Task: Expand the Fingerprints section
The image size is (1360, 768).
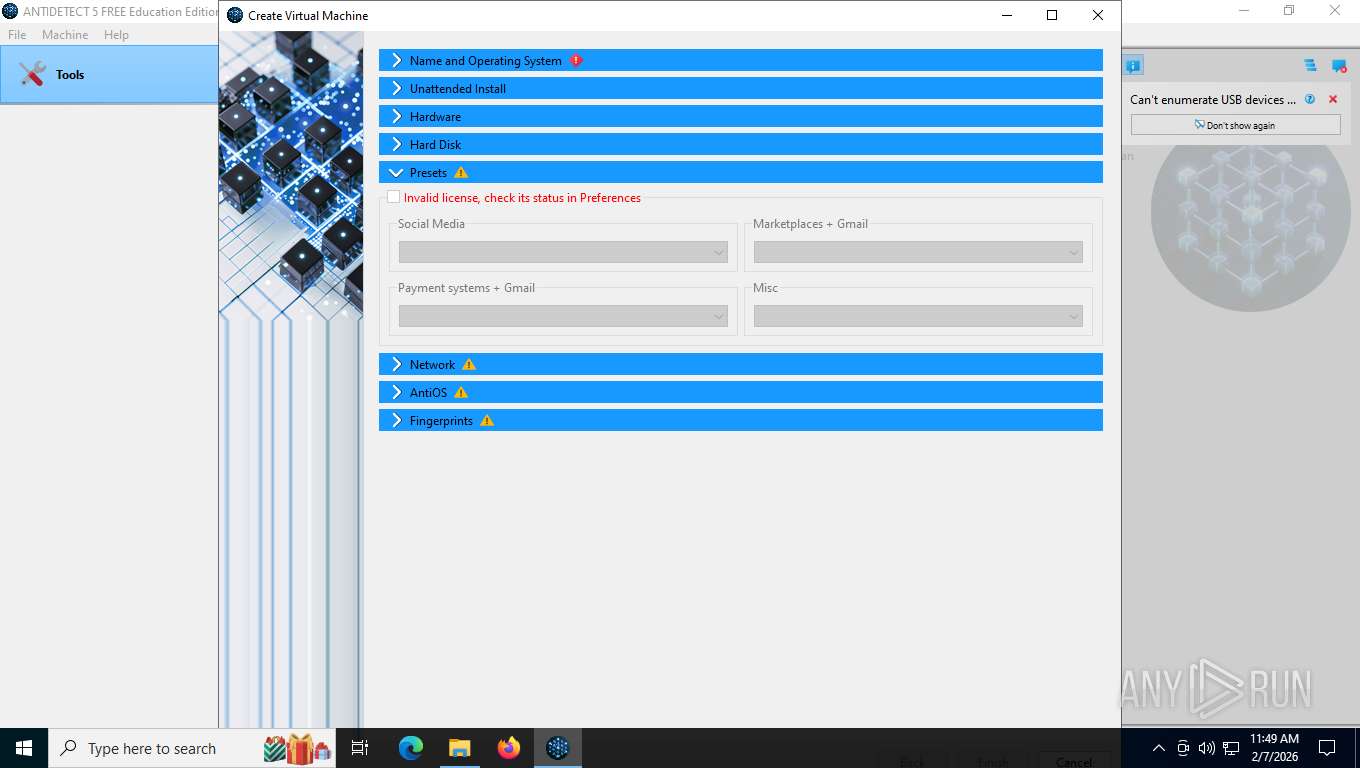Action: [x=741, y=420]
